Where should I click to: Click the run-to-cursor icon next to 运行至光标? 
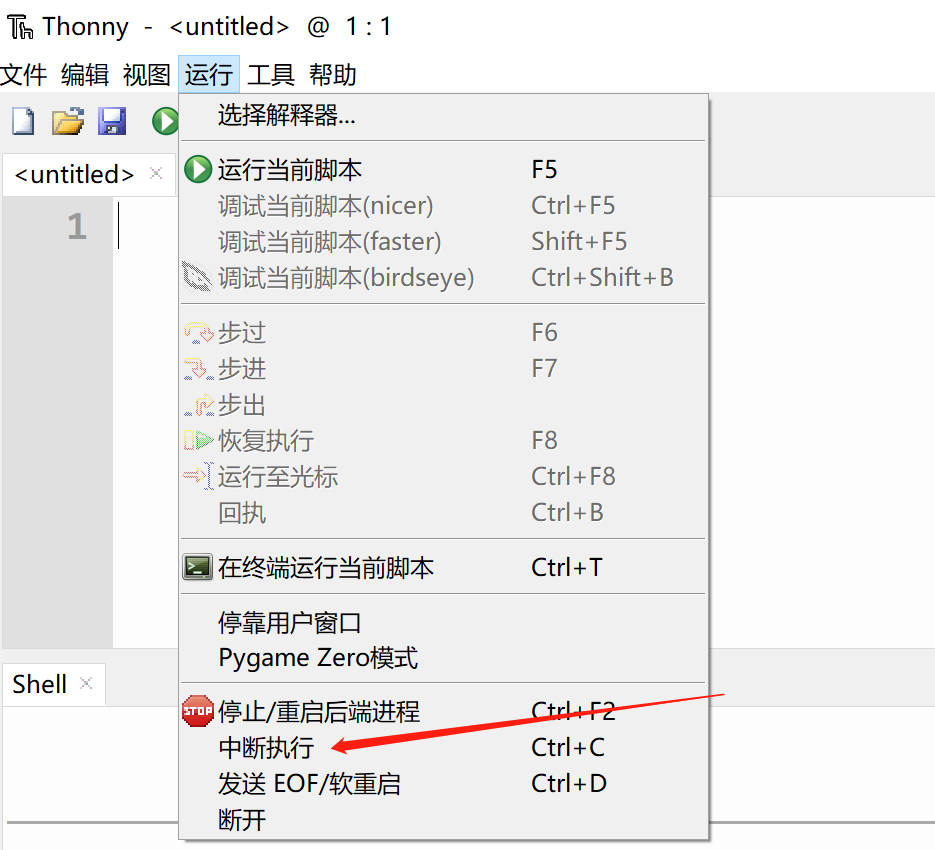click(x=198, y=477)
